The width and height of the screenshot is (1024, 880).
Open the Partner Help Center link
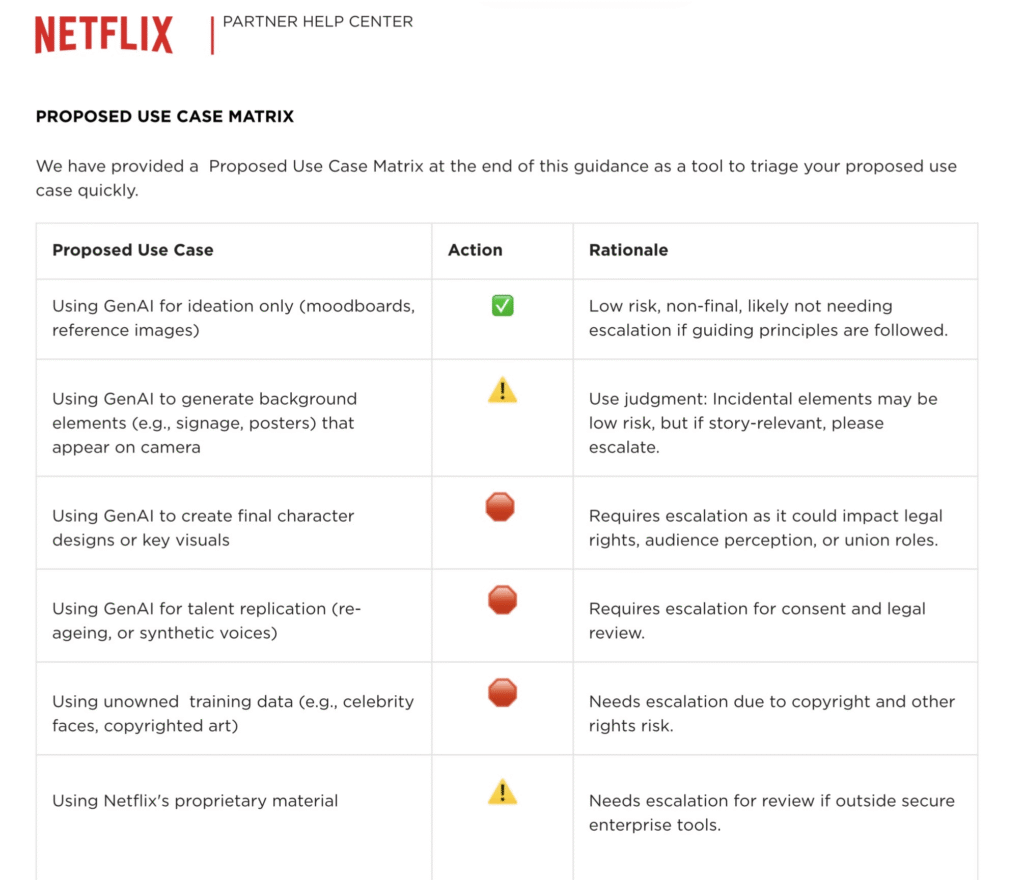317,22
